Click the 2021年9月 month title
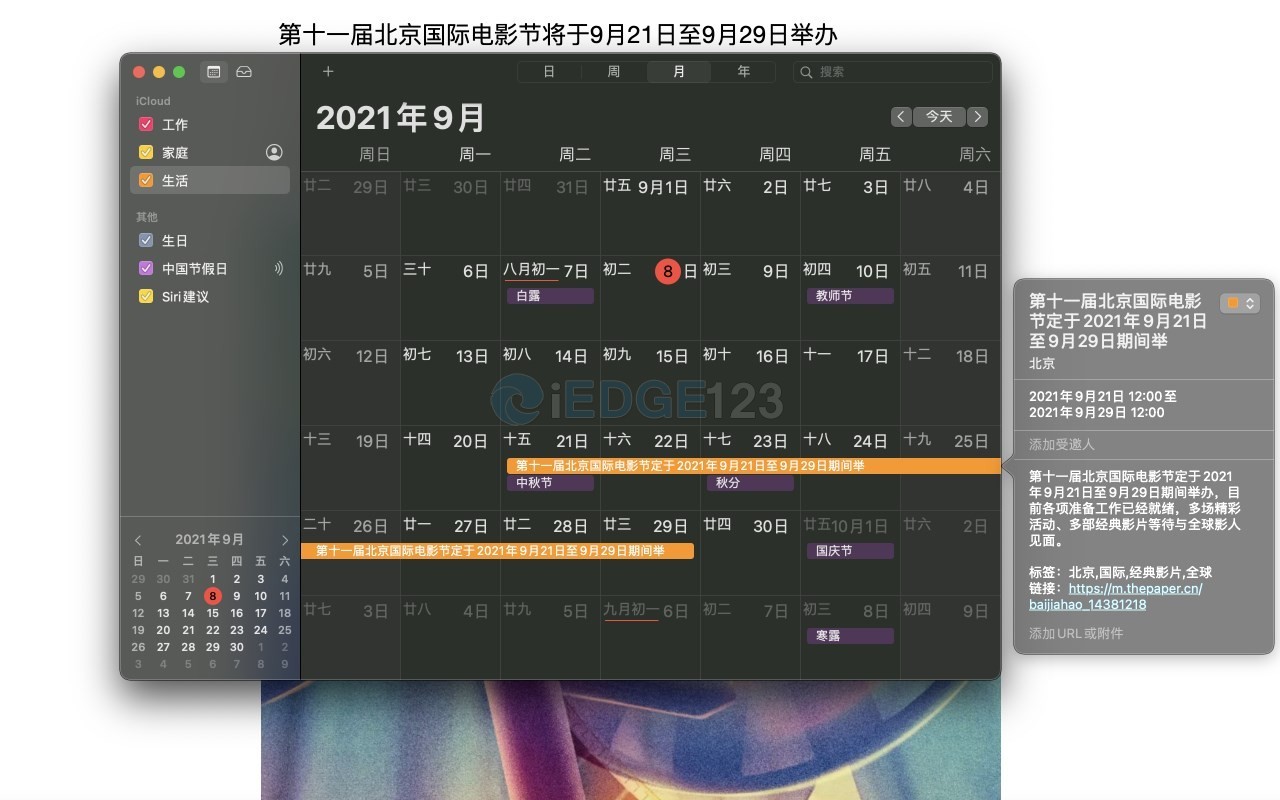Image resolution: width=1280 pixels, height=800 pixels. [401, 117]
